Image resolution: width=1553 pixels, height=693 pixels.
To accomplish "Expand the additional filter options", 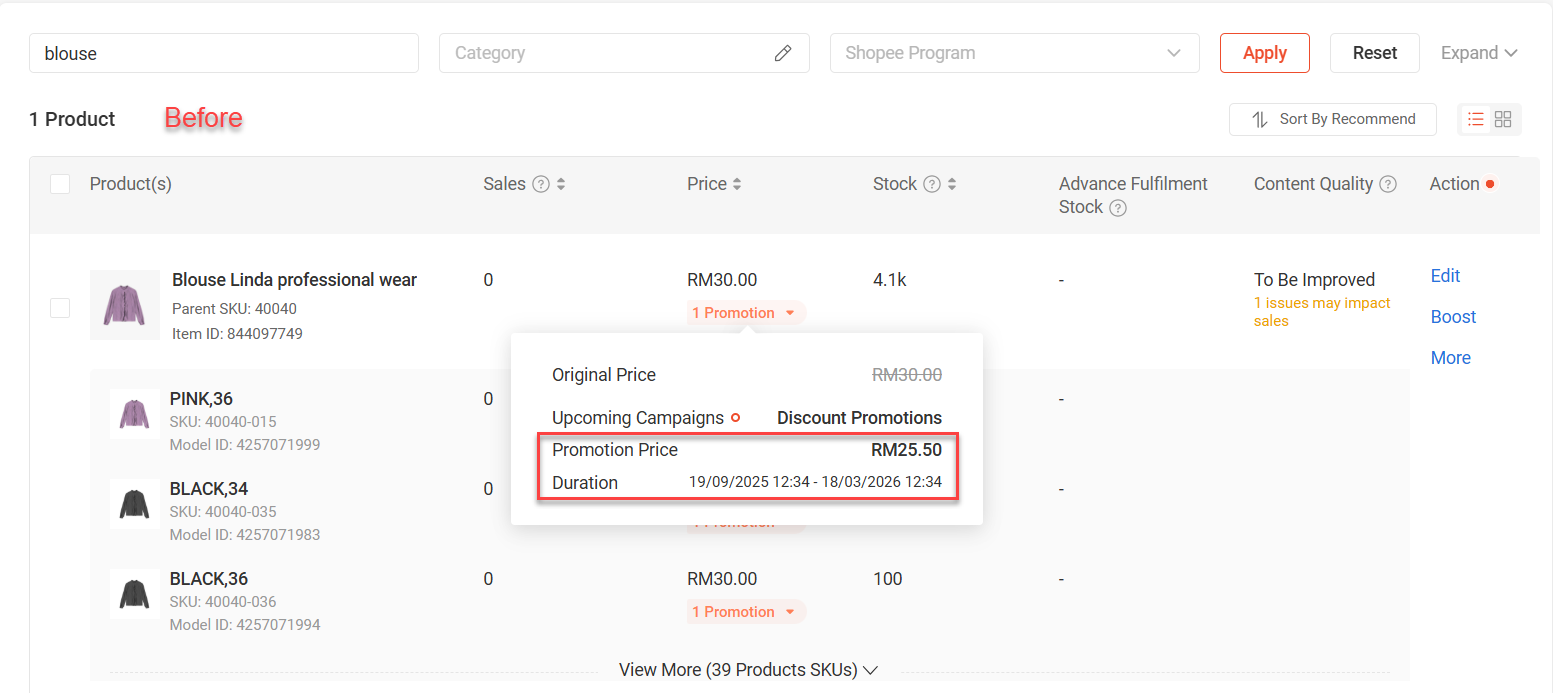I will click(x=1478, y=53).
